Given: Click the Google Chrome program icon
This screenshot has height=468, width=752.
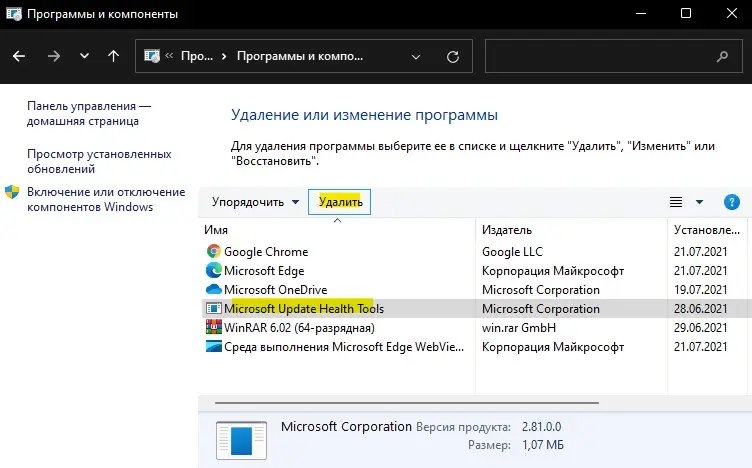Looking at the screenshot, I should pyautogui.click(x=213, y=252).
